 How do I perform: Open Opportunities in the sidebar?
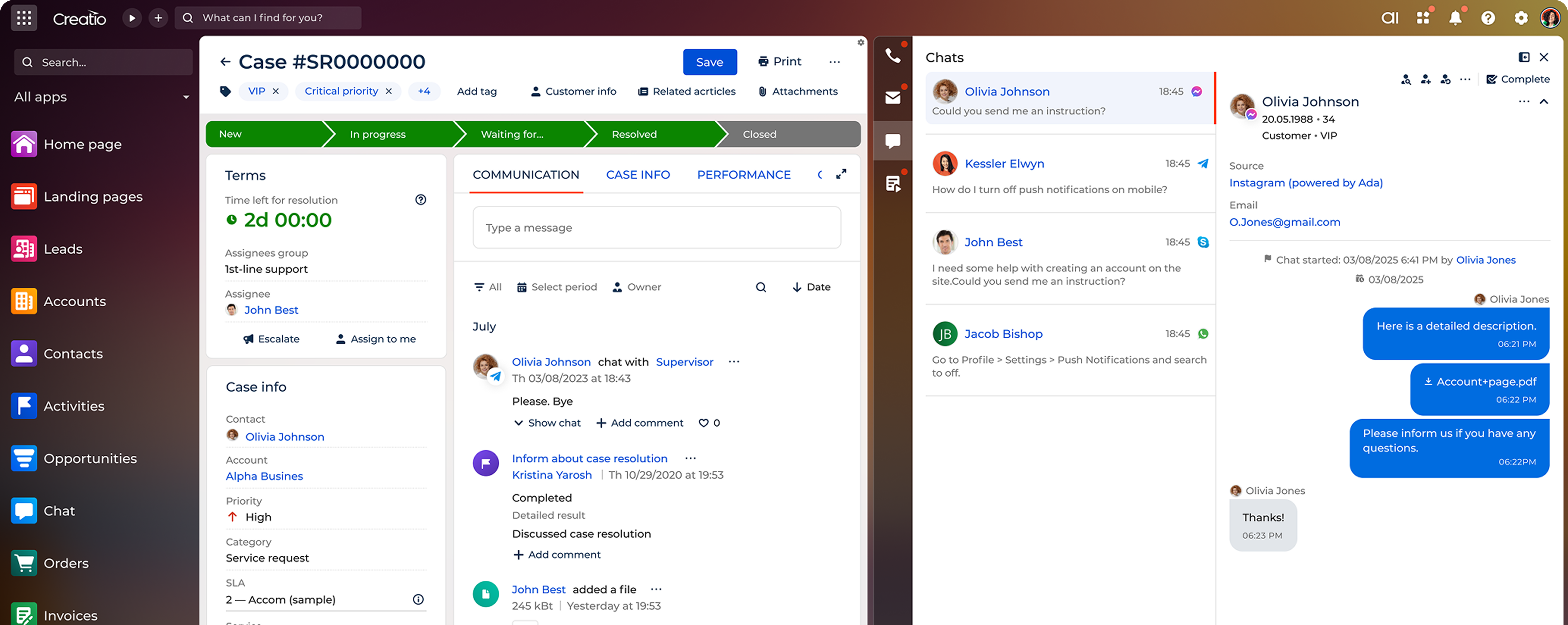click(74, 458)
